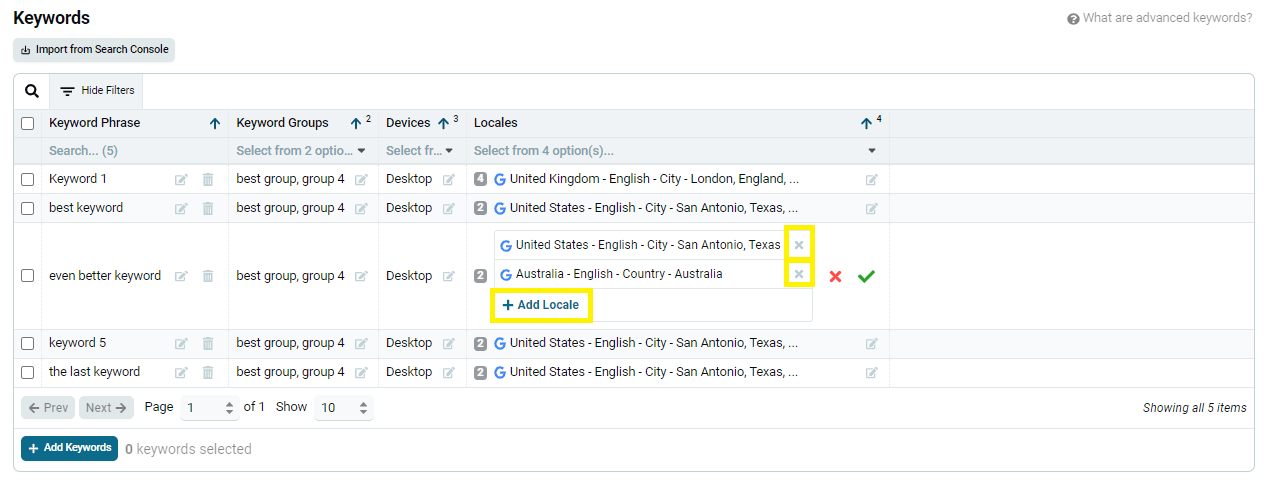This screenshot has width=1268, height=488.
Task: Edit keyword groups for 'keyword 5'
Action: (x=361, y=344)
